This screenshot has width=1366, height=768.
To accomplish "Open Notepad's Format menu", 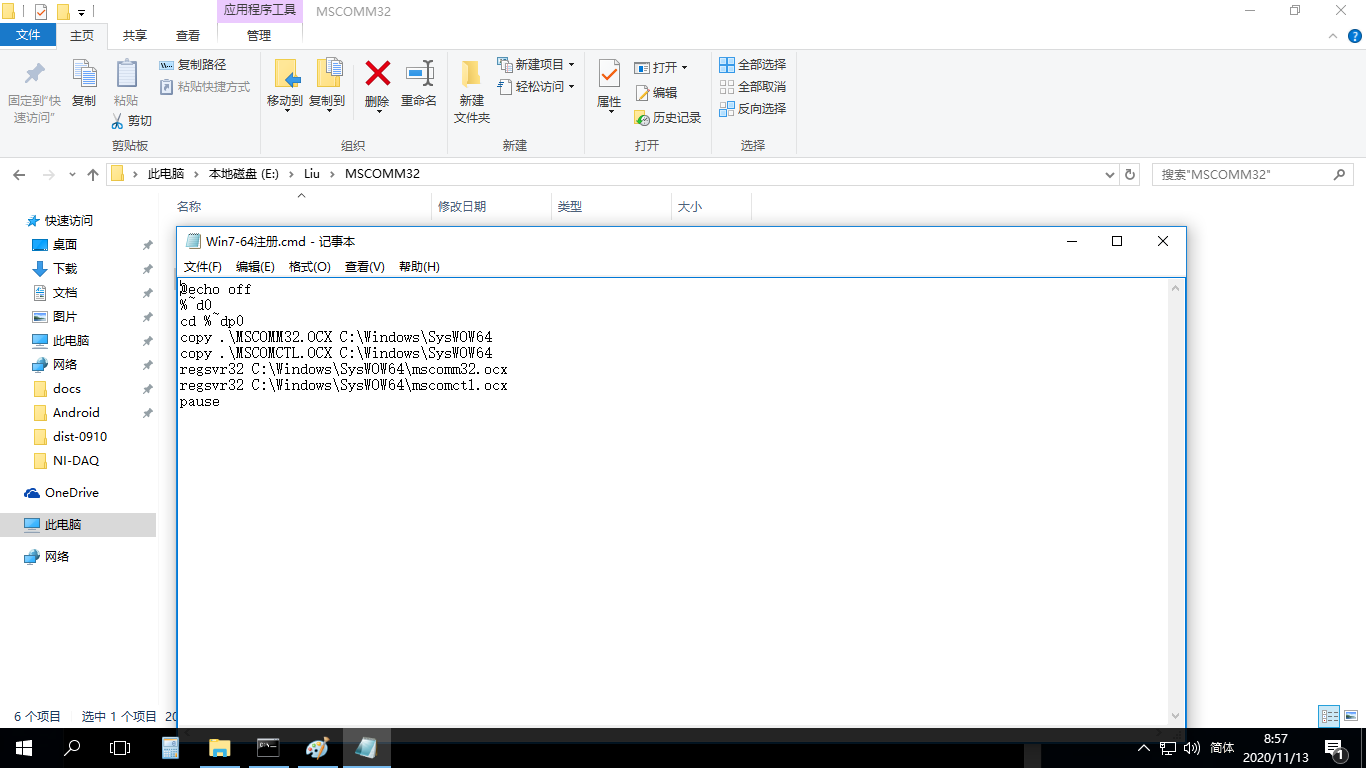I will click(310, 267).
